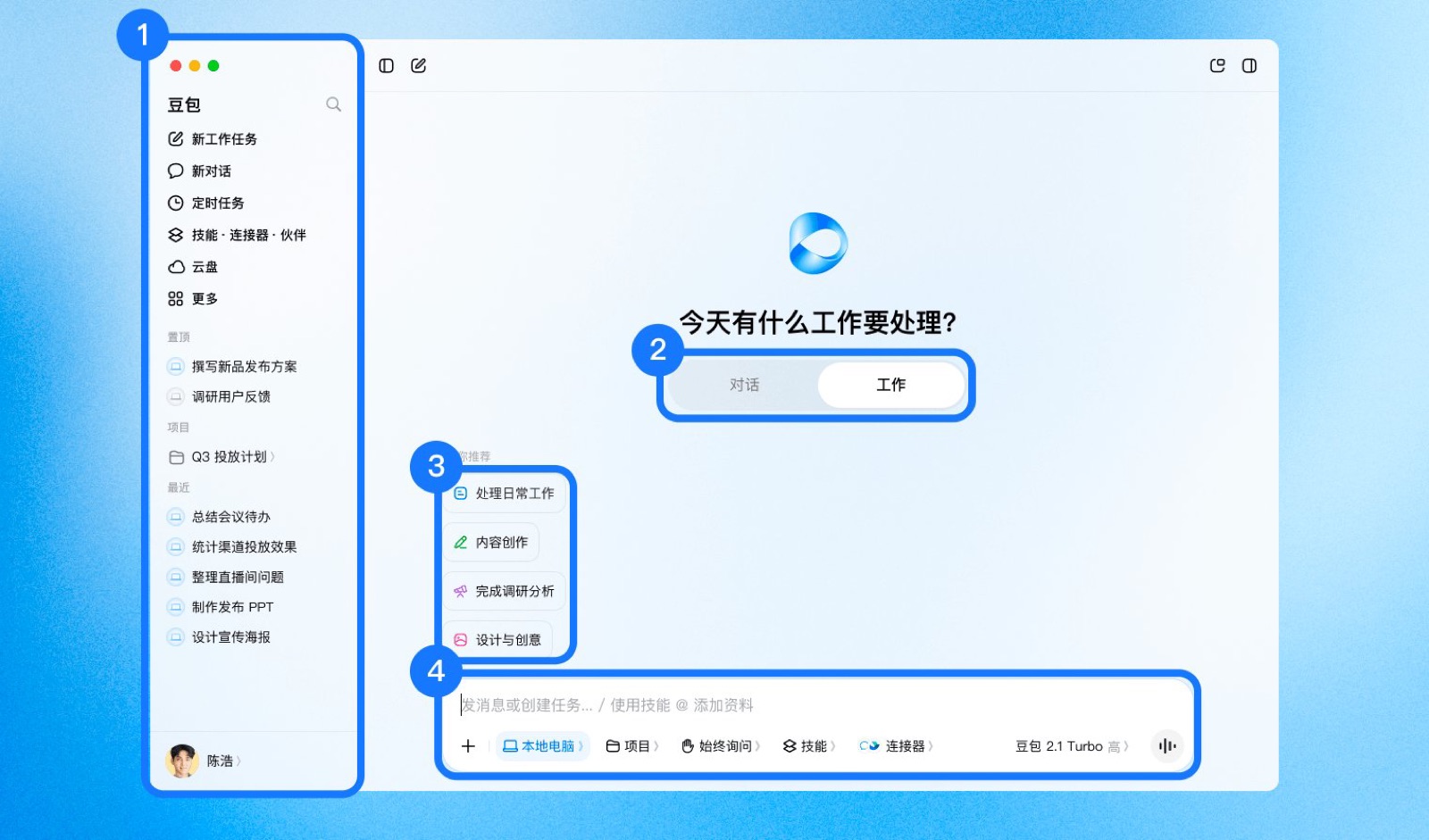Click the 陈浩 profile avatar

pos(182,761)
